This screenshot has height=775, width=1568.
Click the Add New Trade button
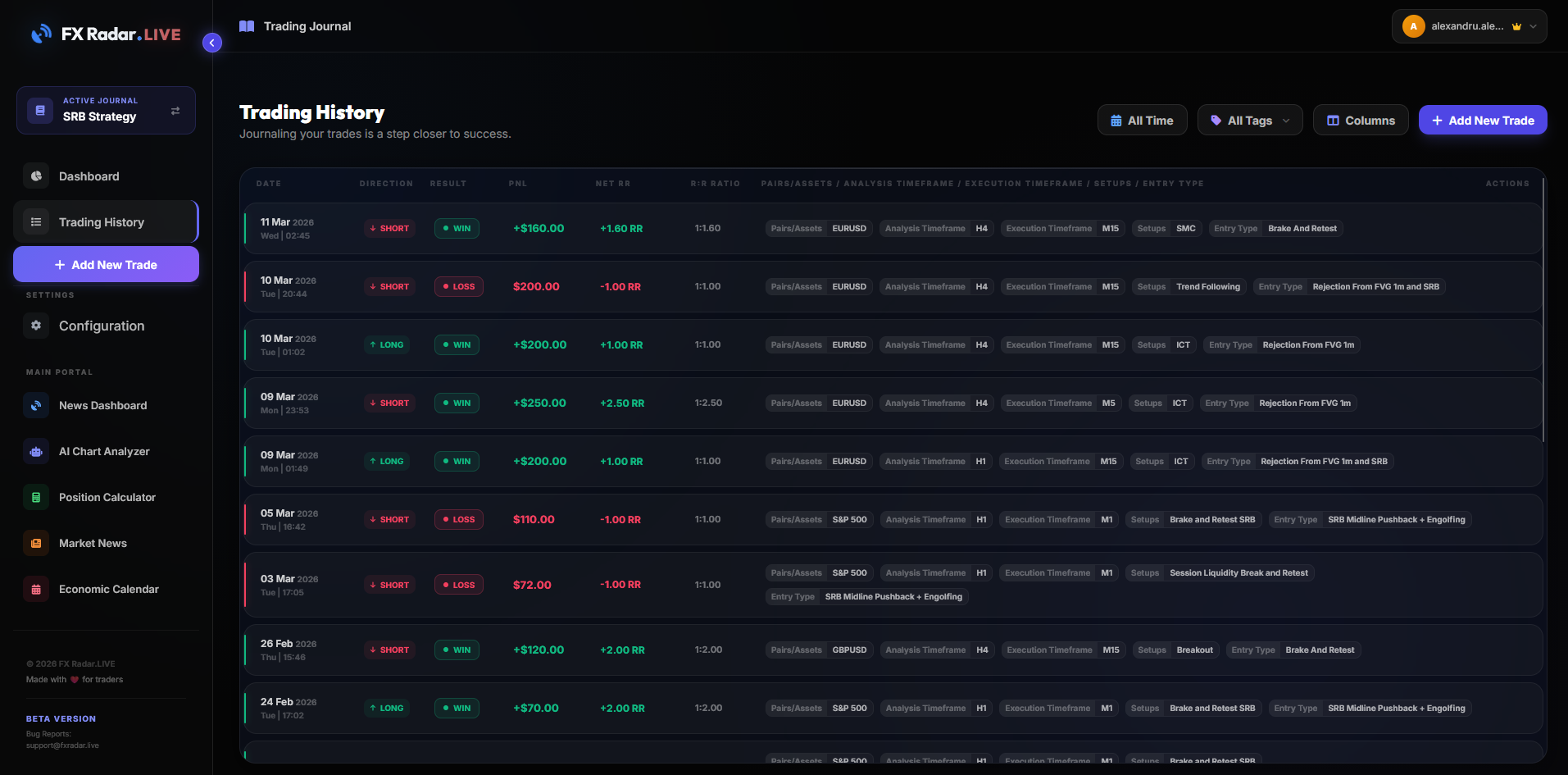pyautogui.click(x=1482, y=120)
